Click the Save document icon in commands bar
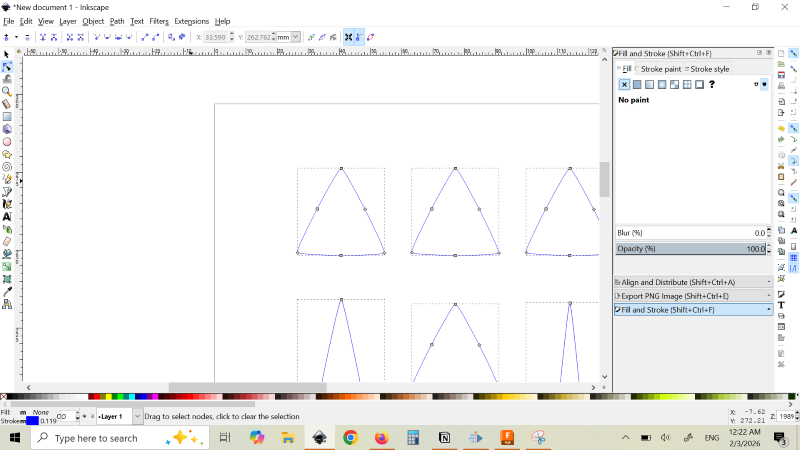Viewport: 800px width, 450px height. pyautogui.click(x=781, y=75)
